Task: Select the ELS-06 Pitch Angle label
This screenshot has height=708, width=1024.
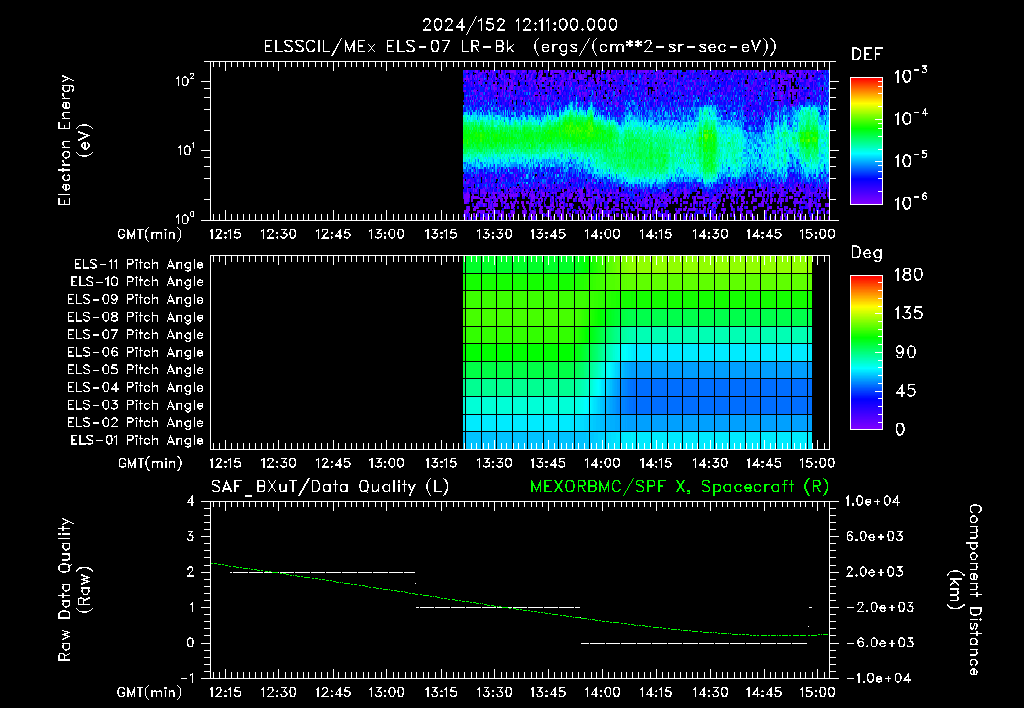Action: (x=135, y=352)
